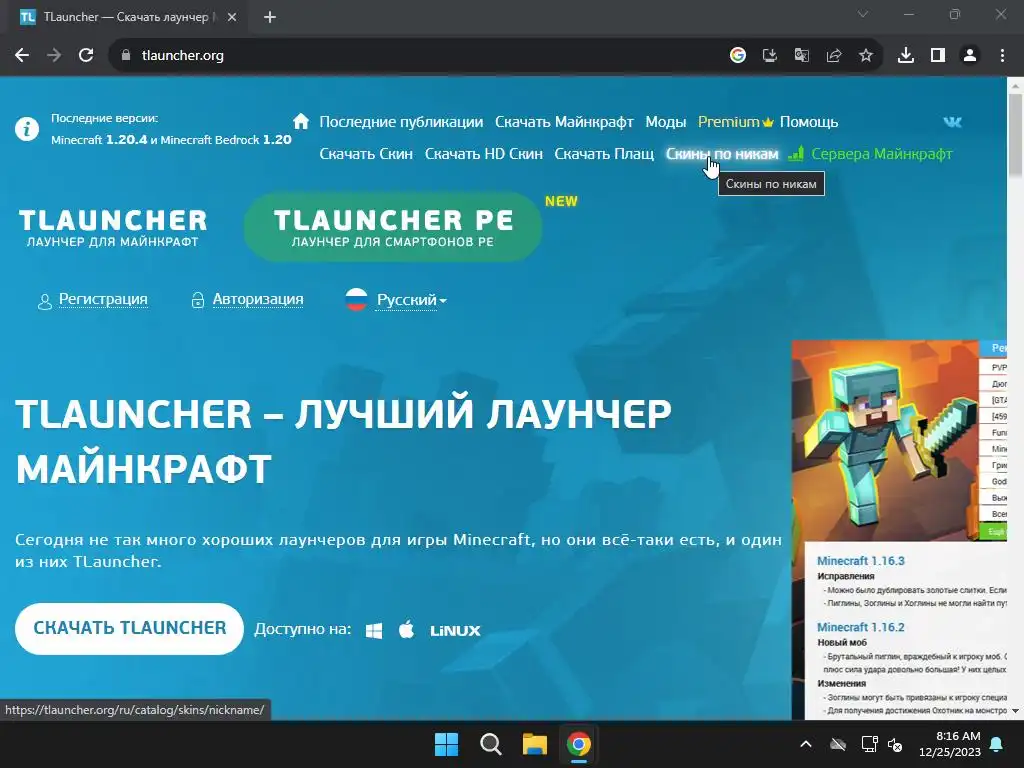This screenshot has height=768, width=1024.
Task: Open Последние публикации menu item
Action: 401,122
